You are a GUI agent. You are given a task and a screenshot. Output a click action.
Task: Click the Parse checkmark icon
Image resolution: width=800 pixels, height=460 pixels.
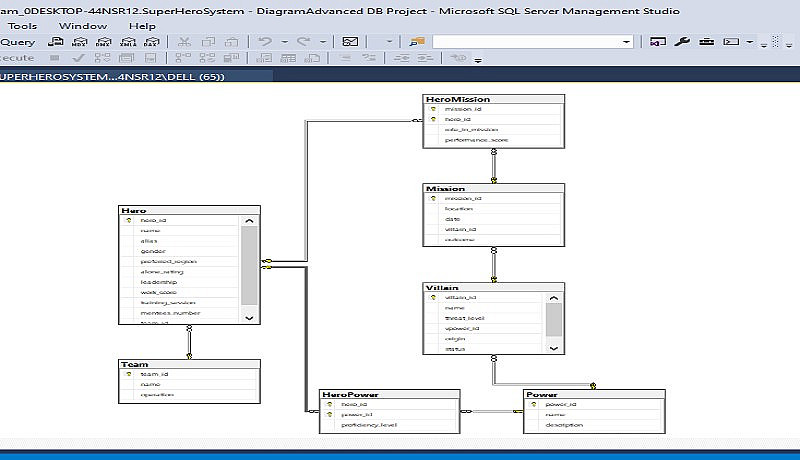coord(78,58)
